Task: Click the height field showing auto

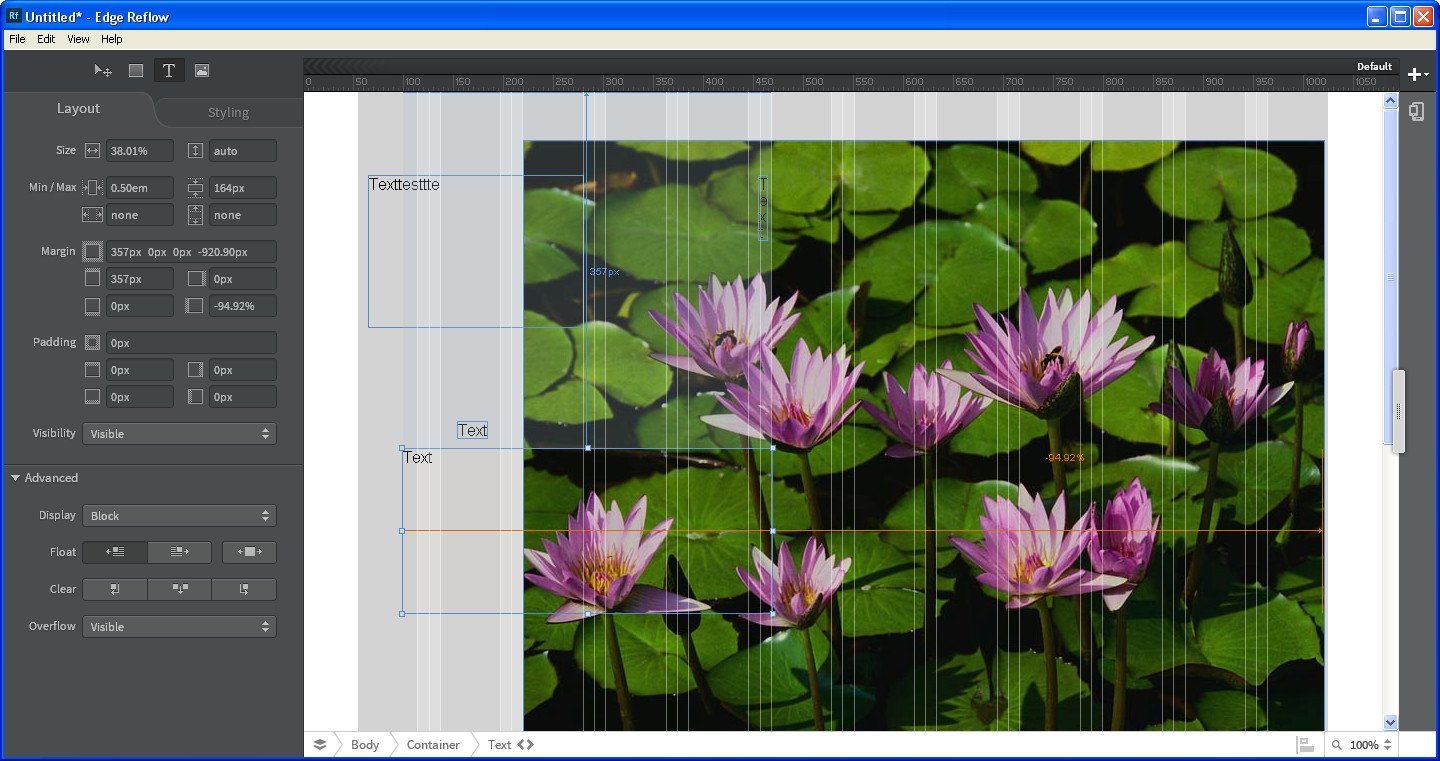Action: pos(243,151)
